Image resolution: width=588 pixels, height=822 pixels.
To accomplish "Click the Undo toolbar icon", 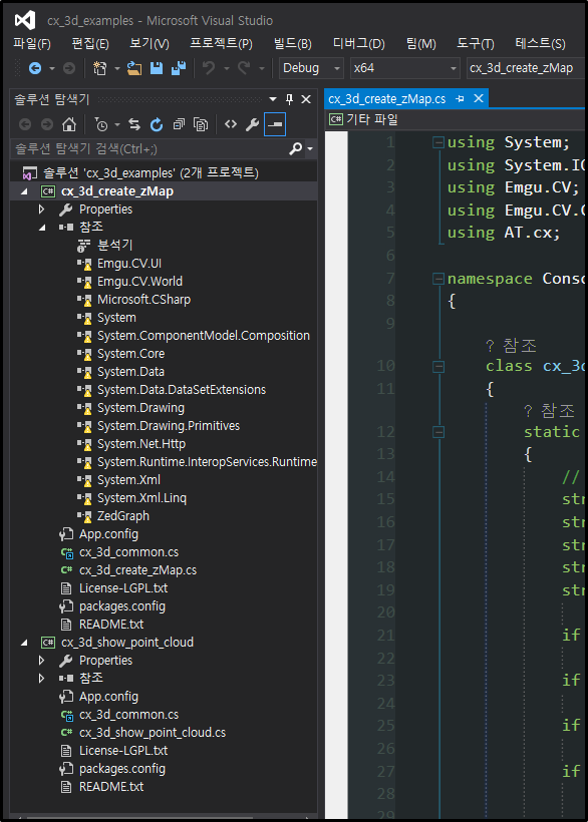I will 209,68.
